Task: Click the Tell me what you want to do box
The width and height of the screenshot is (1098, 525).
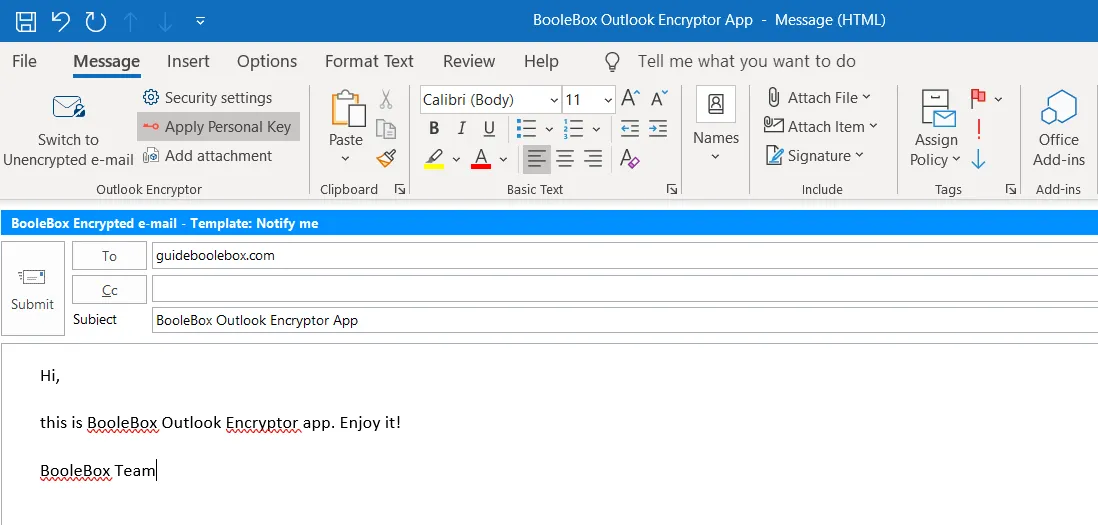Action: tap(746, 62)
